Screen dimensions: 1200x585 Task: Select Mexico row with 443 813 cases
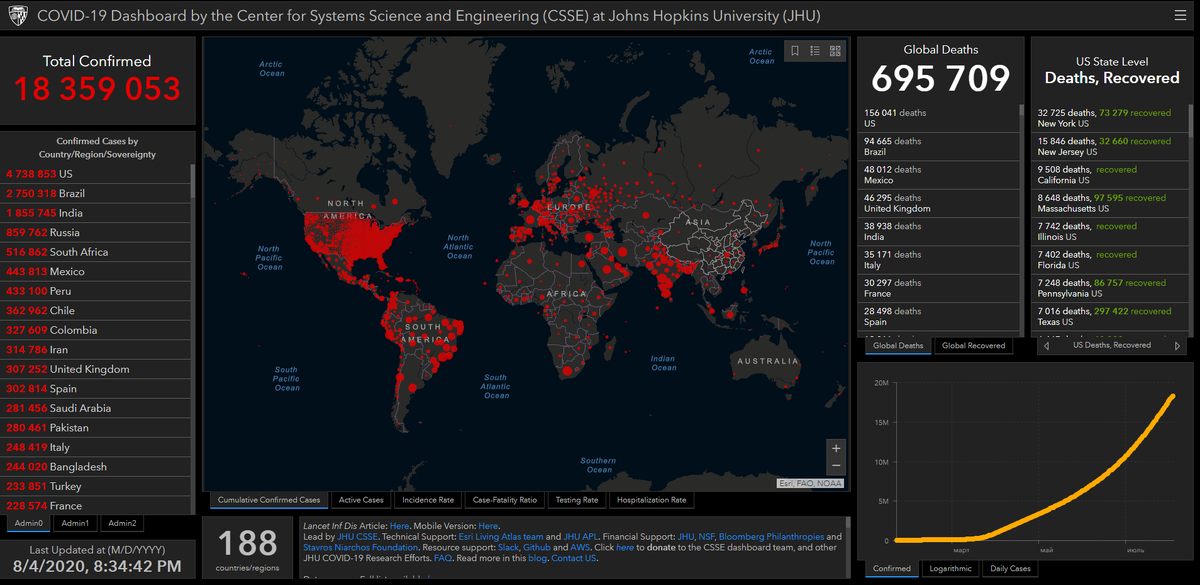(x=96, y=271)
